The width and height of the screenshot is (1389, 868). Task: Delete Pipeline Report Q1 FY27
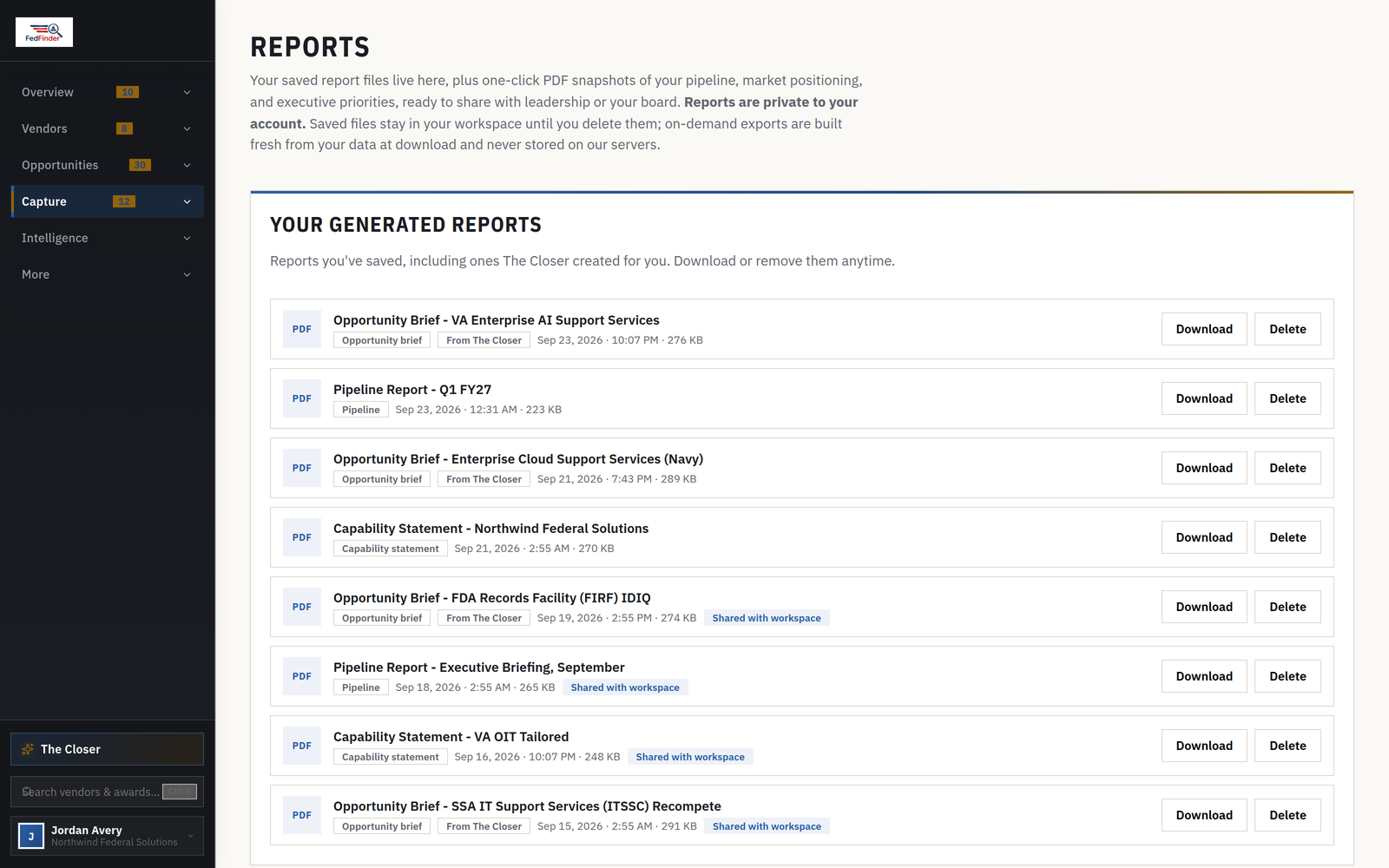pos(1287,398)
